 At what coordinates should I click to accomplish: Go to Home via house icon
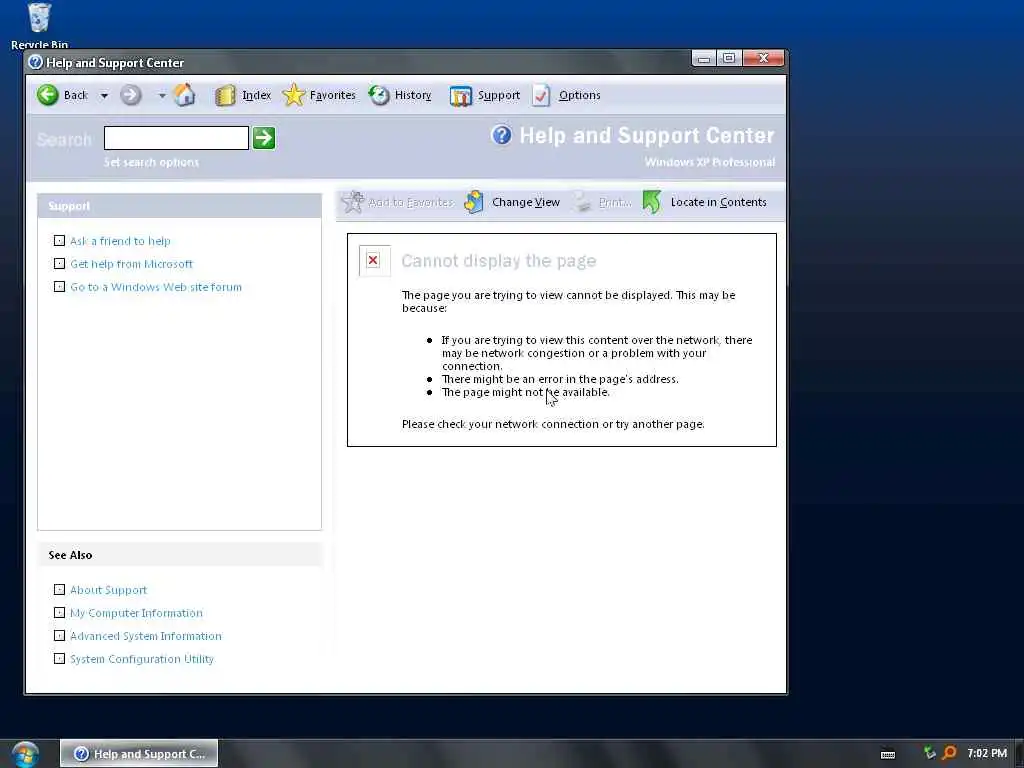point(185,95)
